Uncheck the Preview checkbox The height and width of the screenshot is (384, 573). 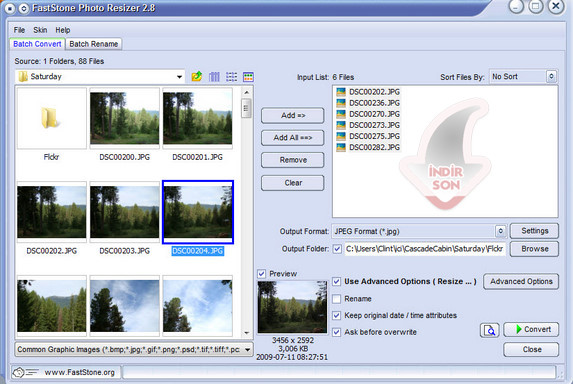tap(262, 274)
